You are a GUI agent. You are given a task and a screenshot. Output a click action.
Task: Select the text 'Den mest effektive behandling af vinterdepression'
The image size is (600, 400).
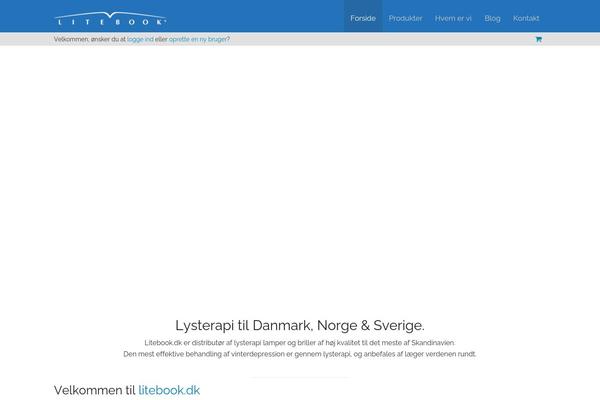click(x=204, y=354)
